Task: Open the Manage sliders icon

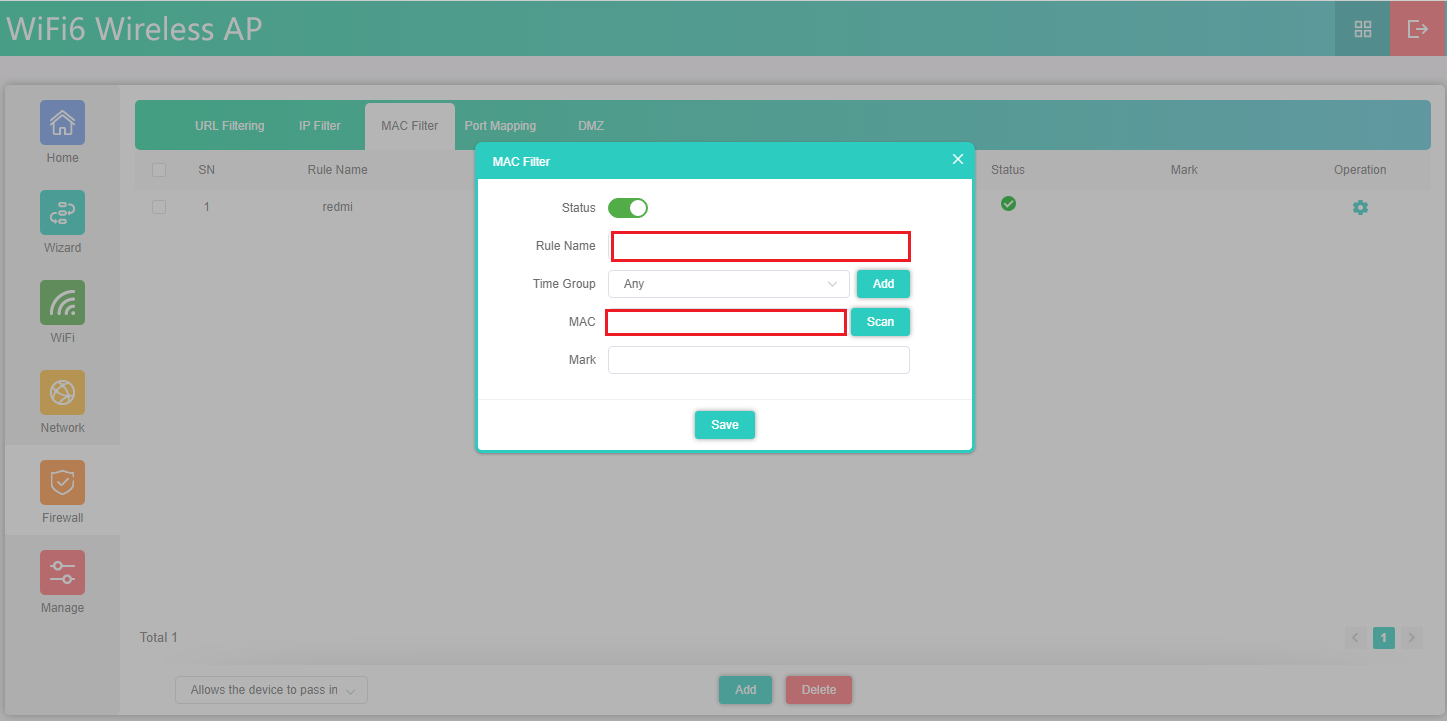Action: (62, 573)
